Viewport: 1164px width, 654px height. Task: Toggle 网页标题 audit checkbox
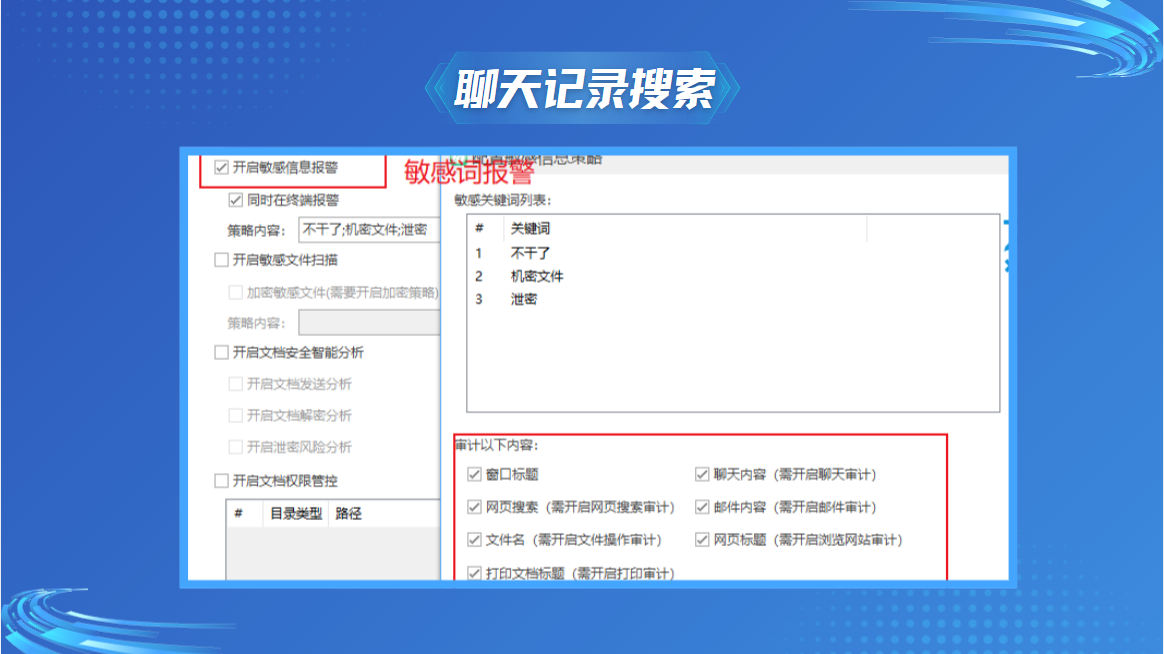click(x=702, y=540)
